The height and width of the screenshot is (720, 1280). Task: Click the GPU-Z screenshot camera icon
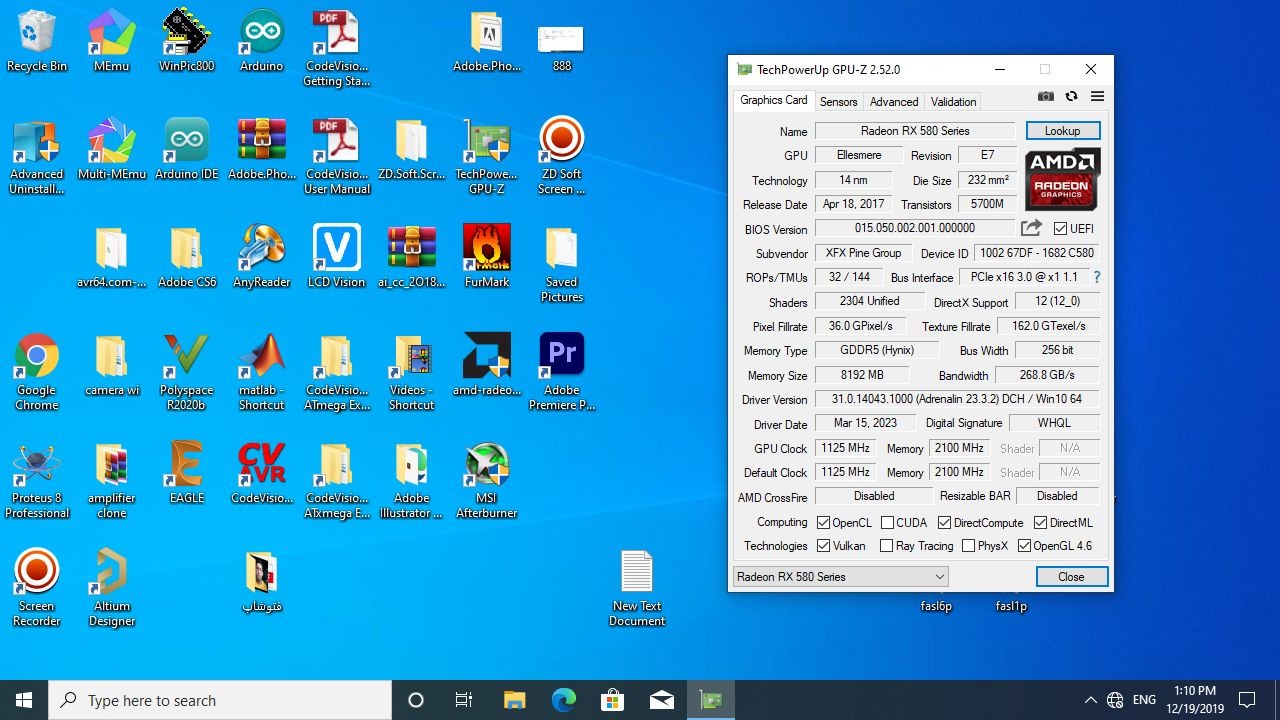1045,97
